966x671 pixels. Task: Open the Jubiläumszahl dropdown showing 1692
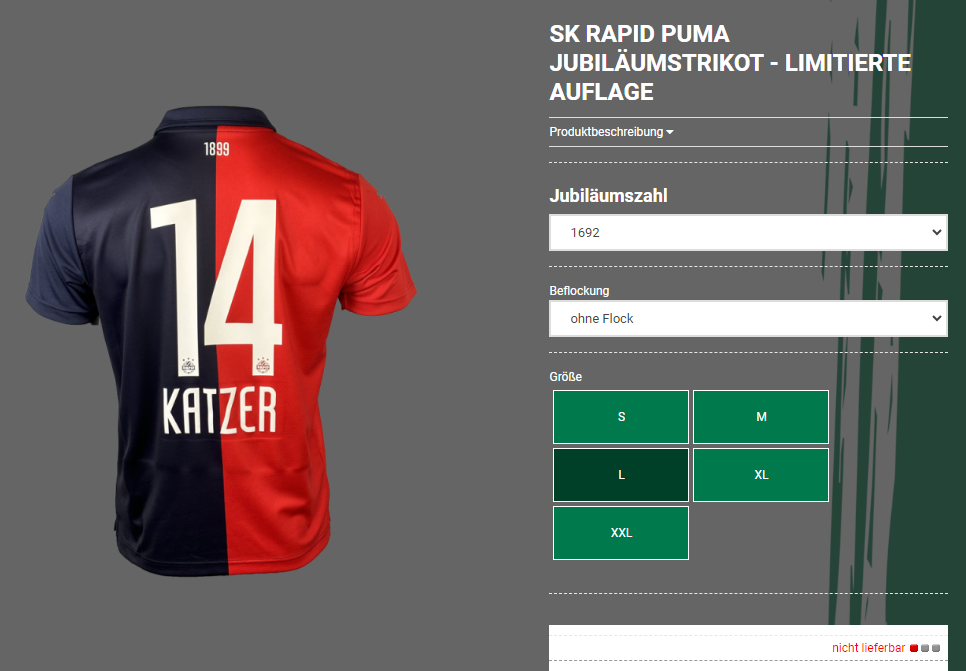[748, 232]
